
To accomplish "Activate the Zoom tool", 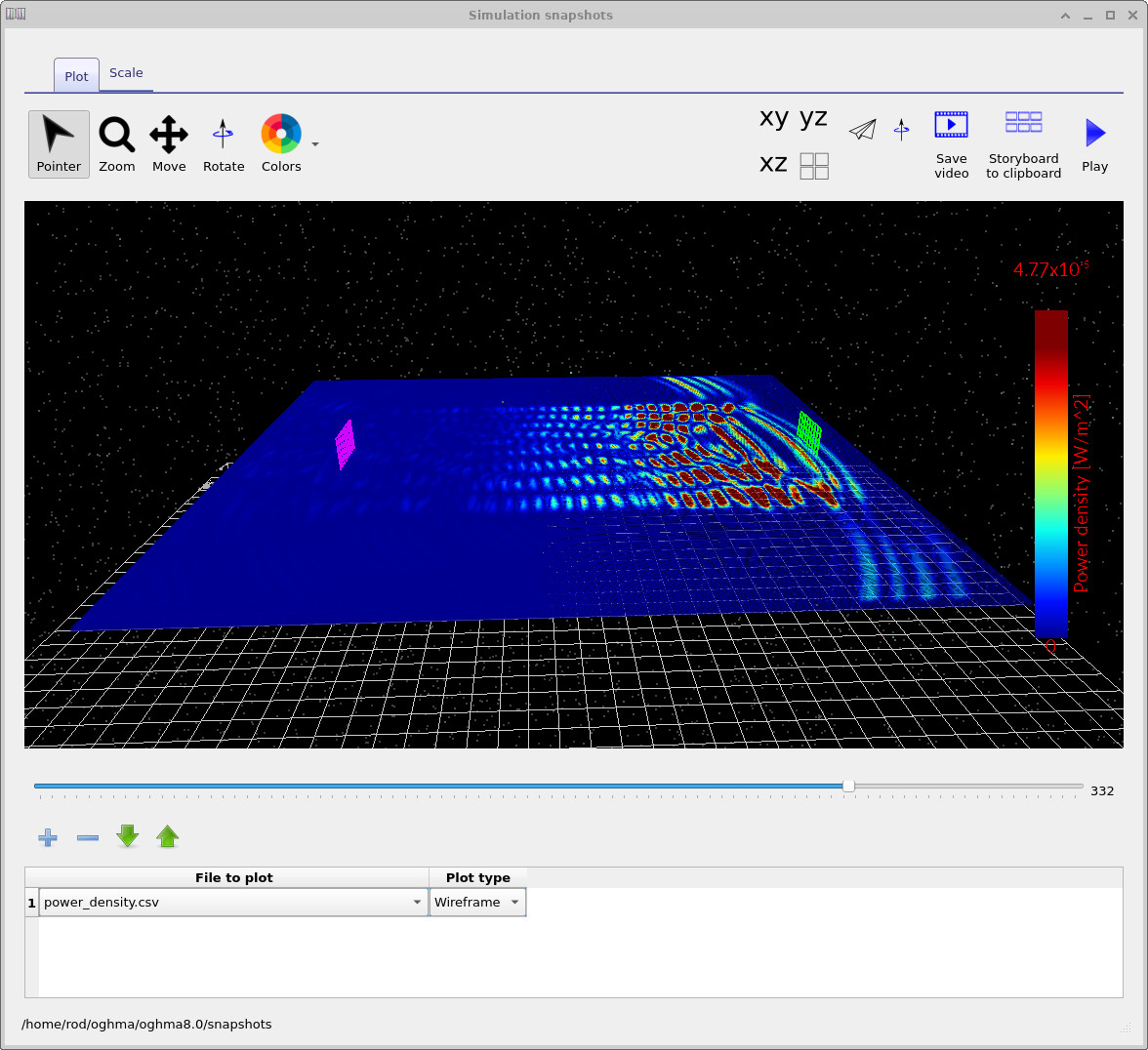I will point(116,143).
